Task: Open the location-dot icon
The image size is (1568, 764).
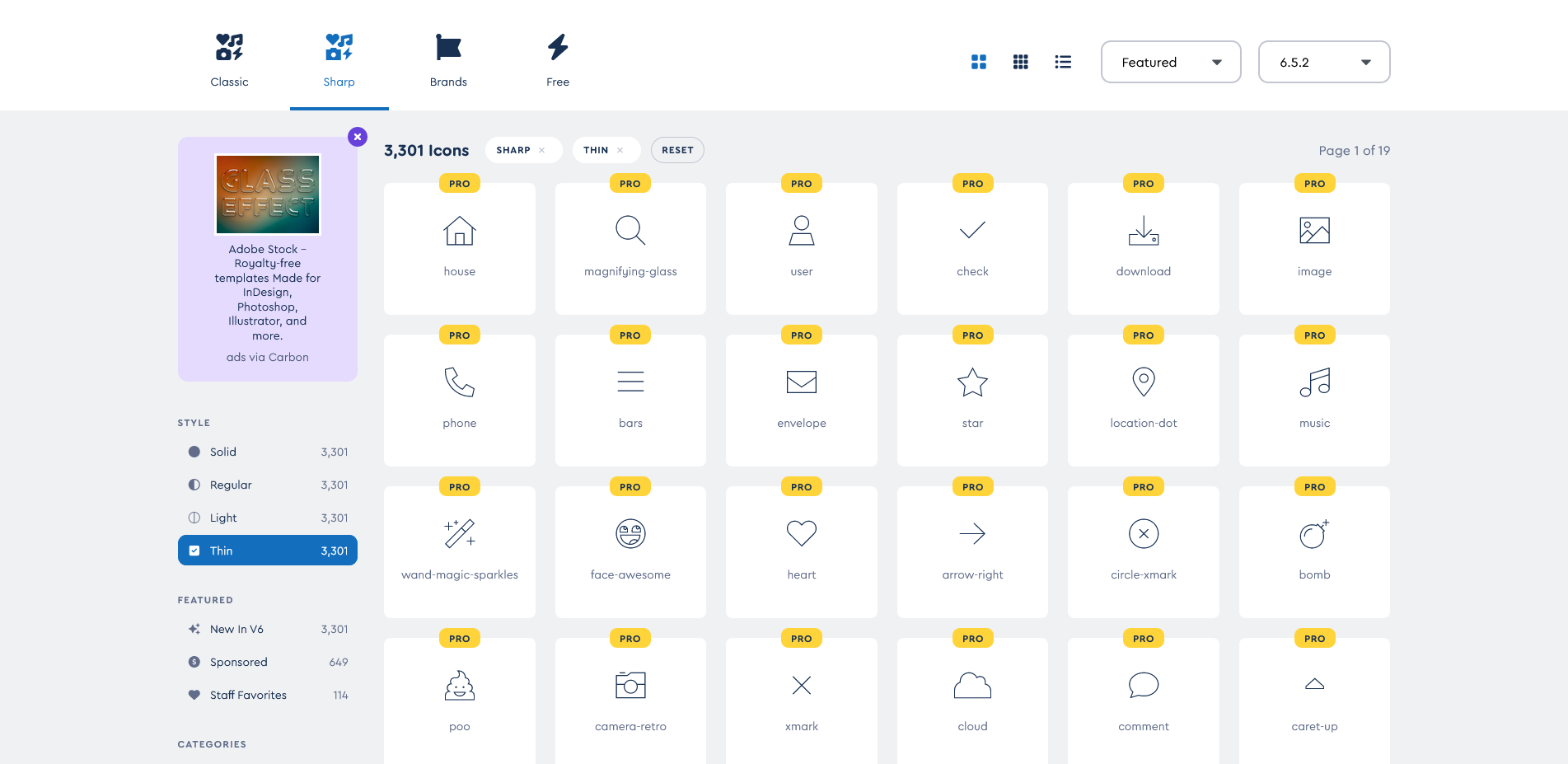Action: 1143,400
